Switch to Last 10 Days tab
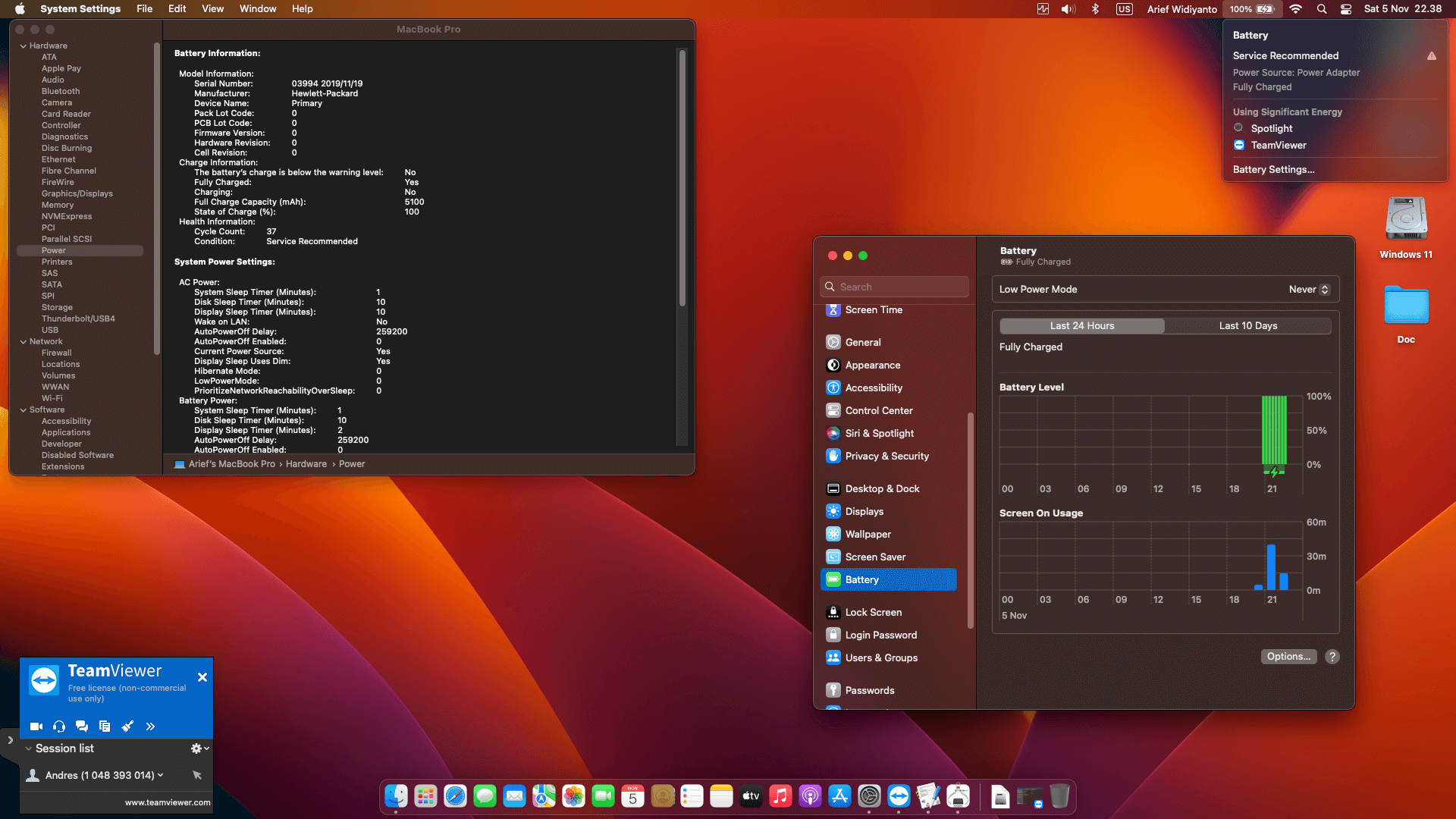This screenshot has height=819, width=1456. tap(1248, 326)
